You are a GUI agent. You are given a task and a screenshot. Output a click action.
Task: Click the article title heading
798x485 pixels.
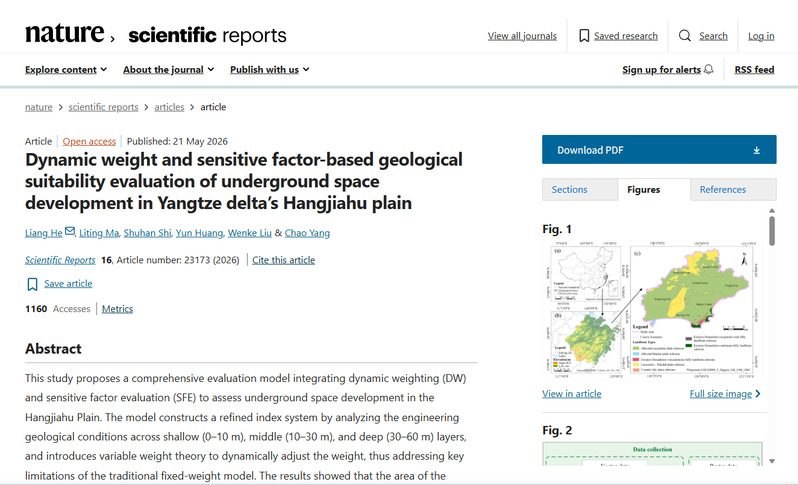pos(244,181)
